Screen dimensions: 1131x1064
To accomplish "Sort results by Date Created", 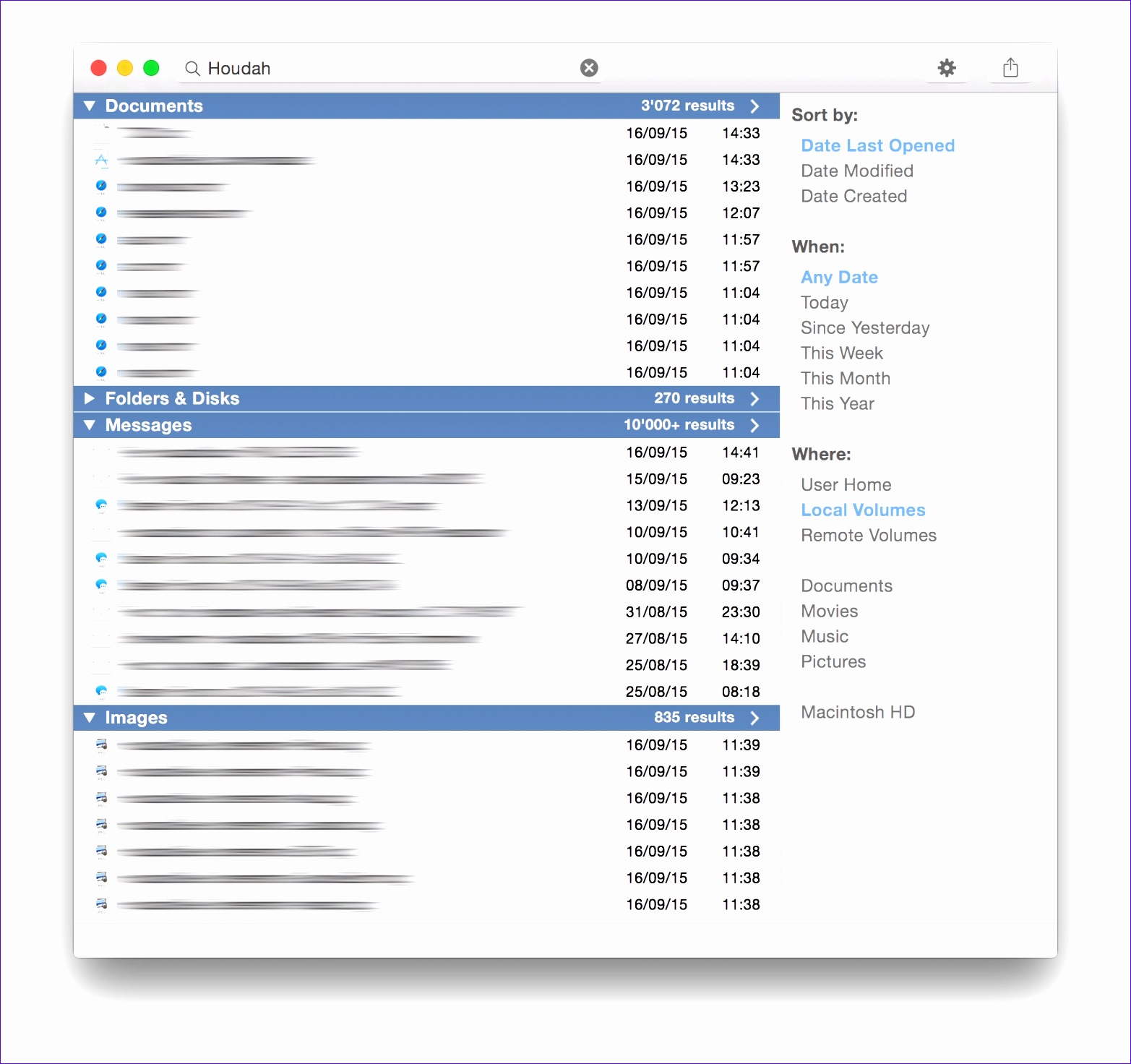I will 854,197.
